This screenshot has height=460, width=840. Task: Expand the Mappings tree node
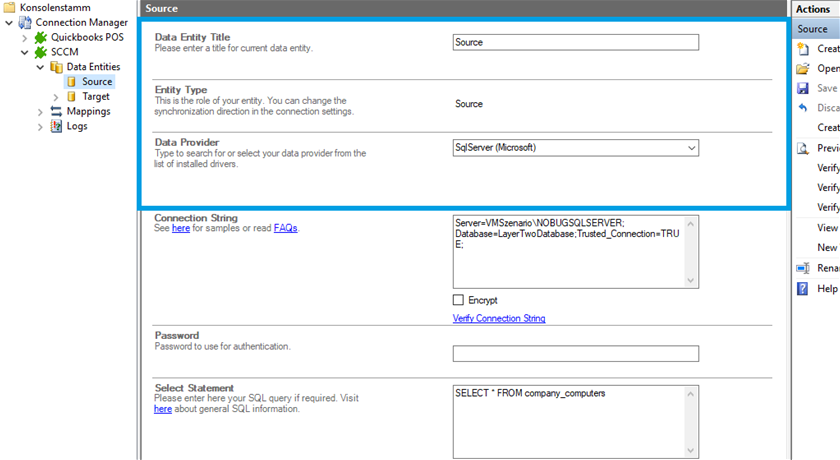(x=41, y=111)
